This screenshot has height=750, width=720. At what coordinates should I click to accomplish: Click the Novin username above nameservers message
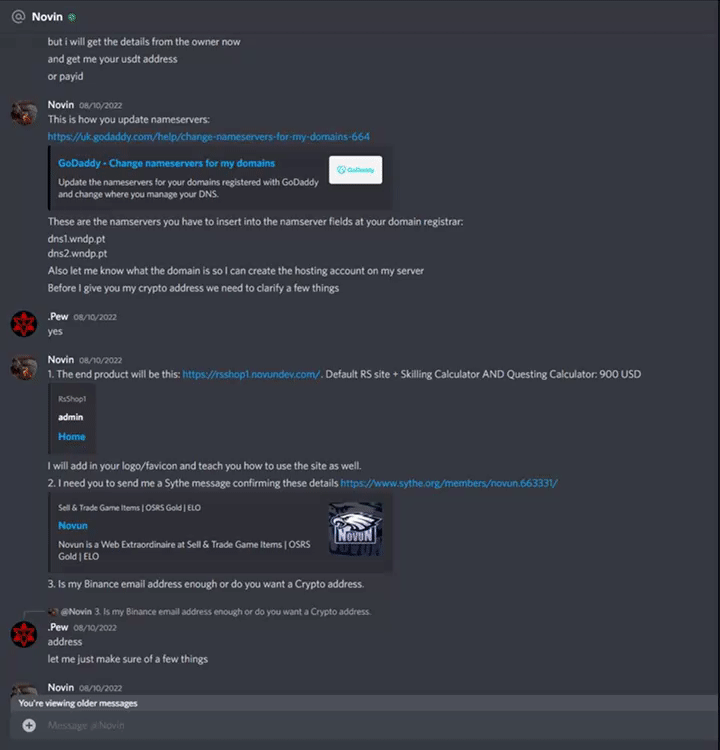pyautogui.click(x=61, y=105)
